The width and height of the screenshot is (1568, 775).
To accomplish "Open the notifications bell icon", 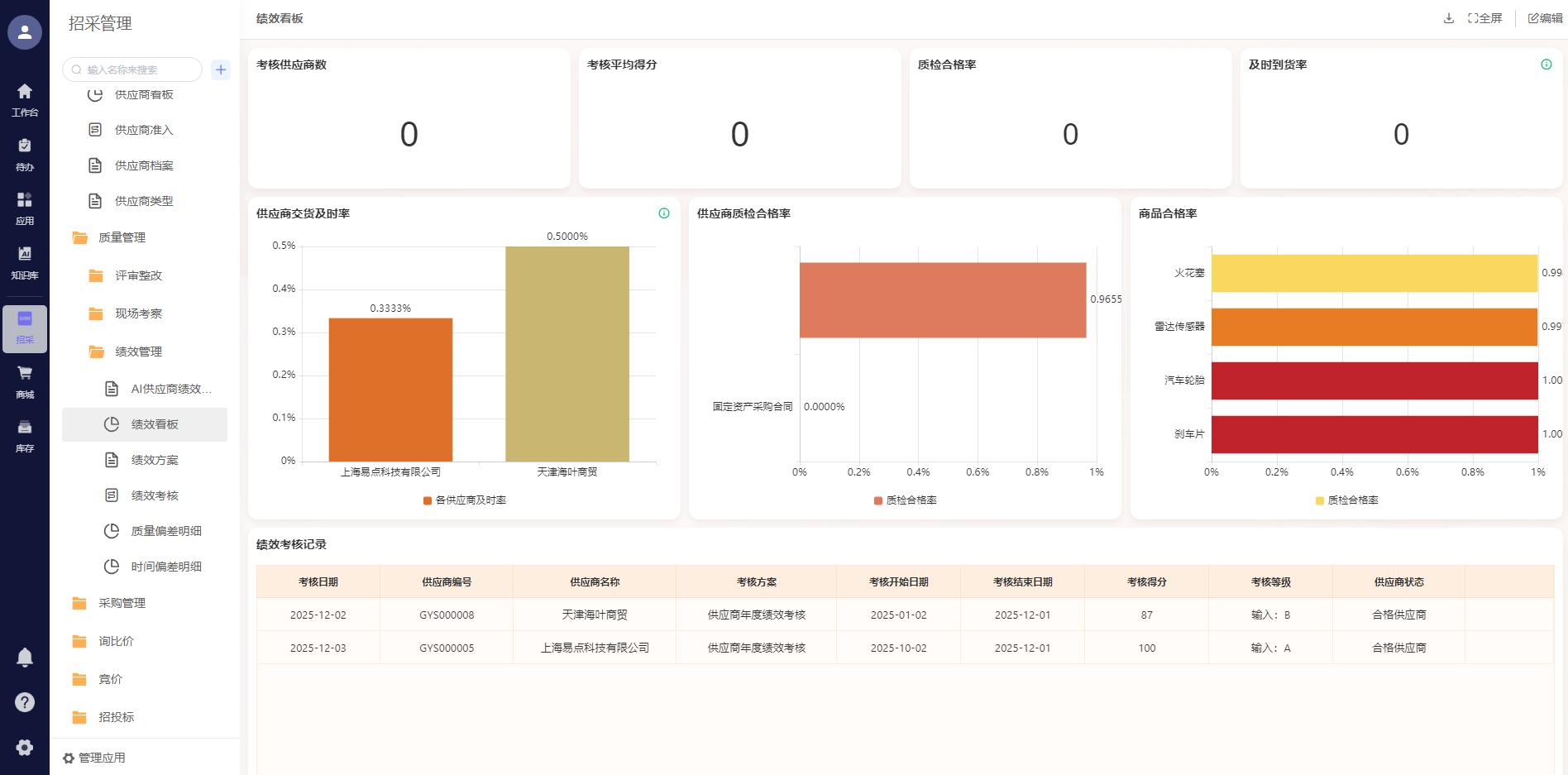I will (25, 657).
